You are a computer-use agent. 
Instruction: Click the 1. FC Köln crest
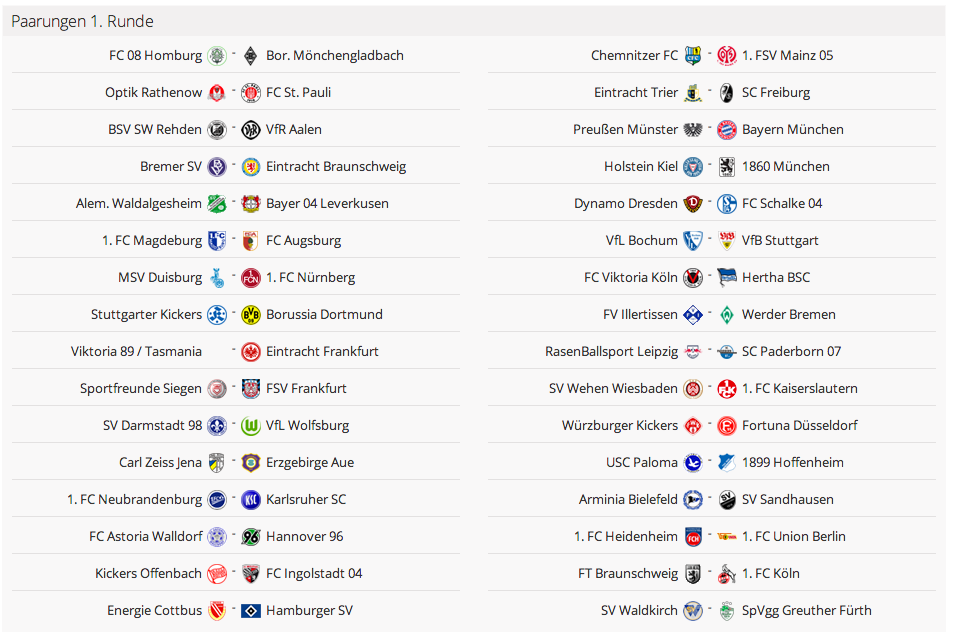pos(727,573)
